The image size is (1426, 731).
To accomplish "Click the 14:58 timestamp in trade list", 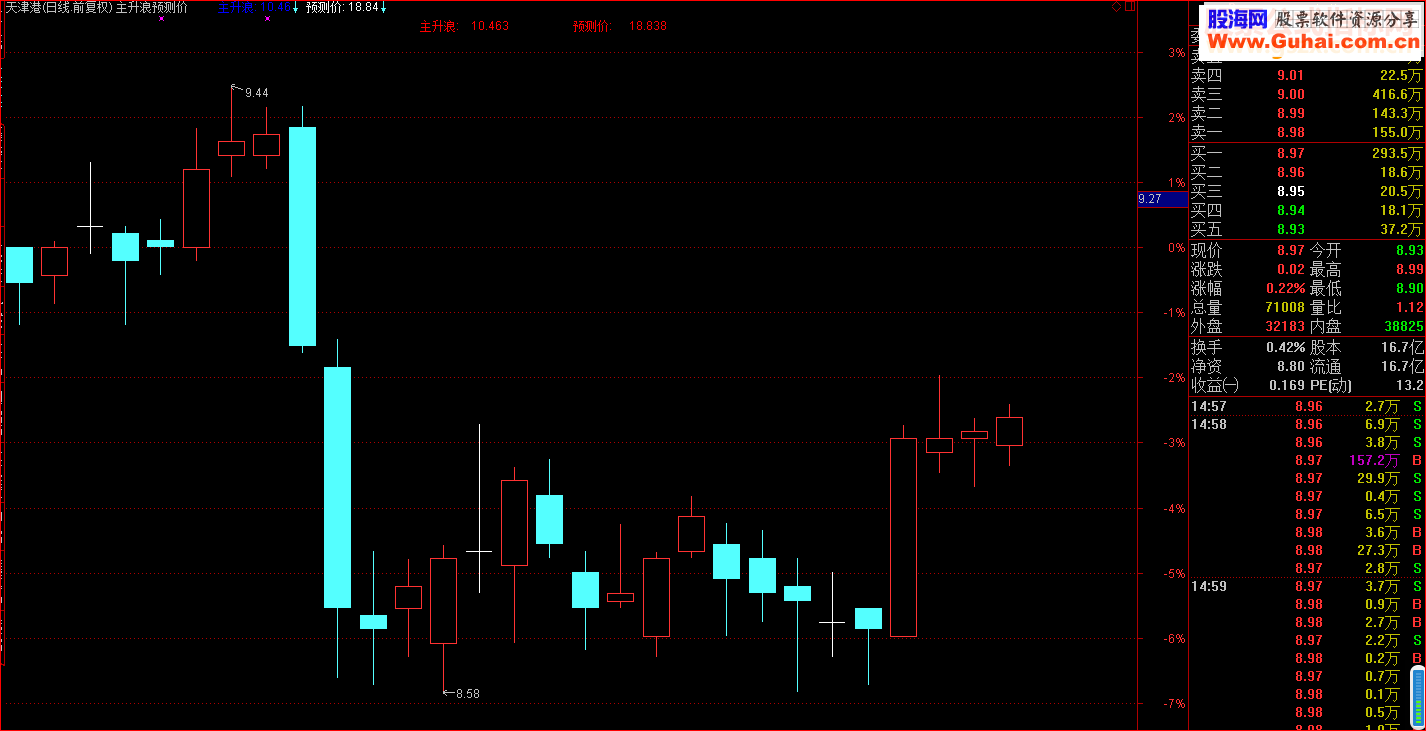I will tap(1209, 424).
